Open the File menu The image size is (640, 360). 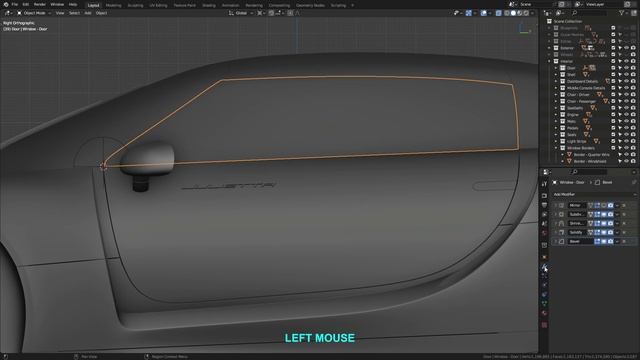[15, 4]
